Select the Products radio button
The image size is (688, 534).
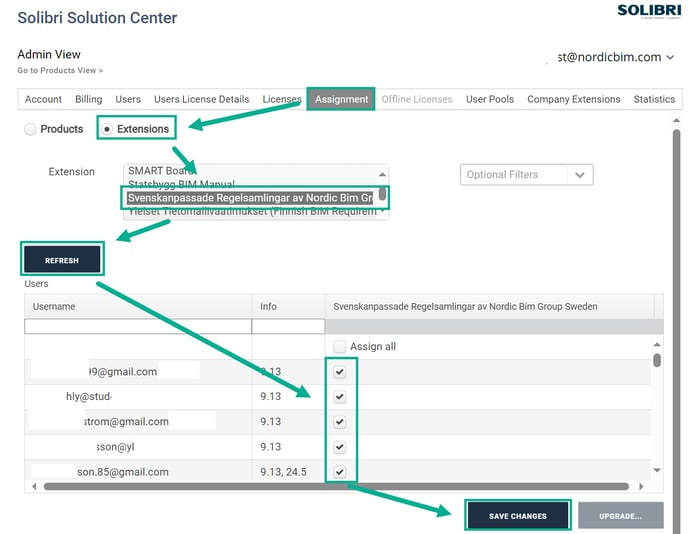pos(30,129)
